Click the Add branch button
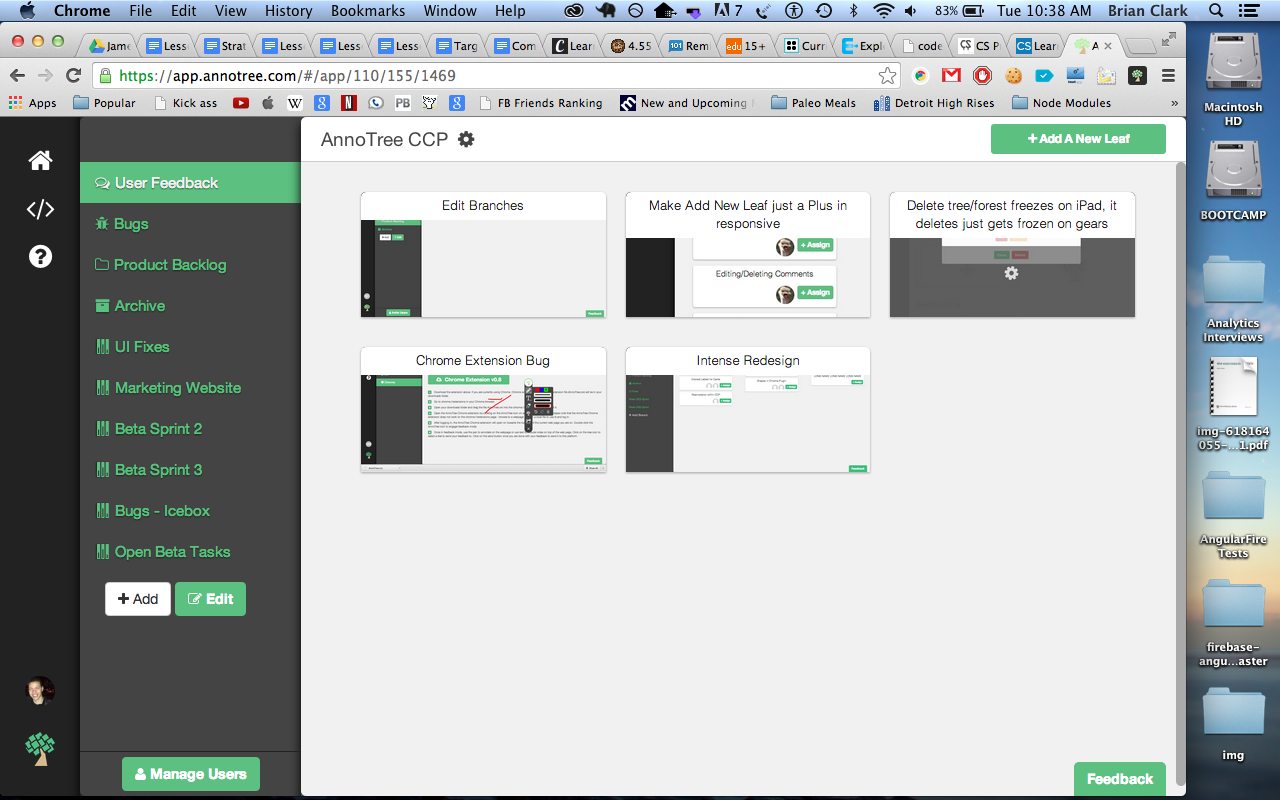 click(x=138, y=599)
